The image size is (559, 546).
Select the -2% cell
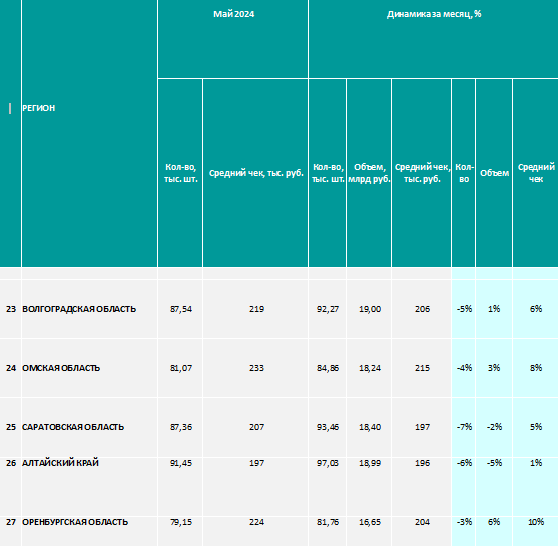pos(494,427)
